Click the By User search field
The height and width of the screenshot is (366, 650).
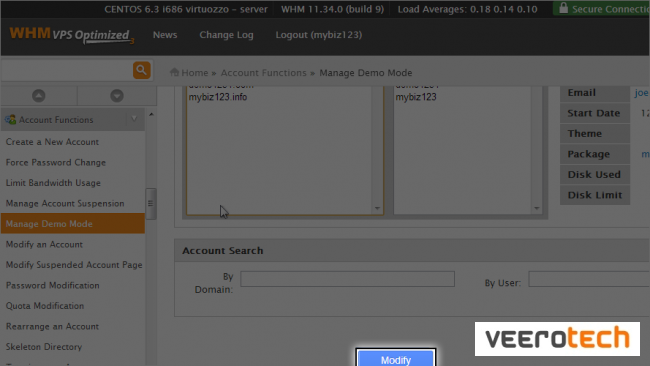(589, 279)
